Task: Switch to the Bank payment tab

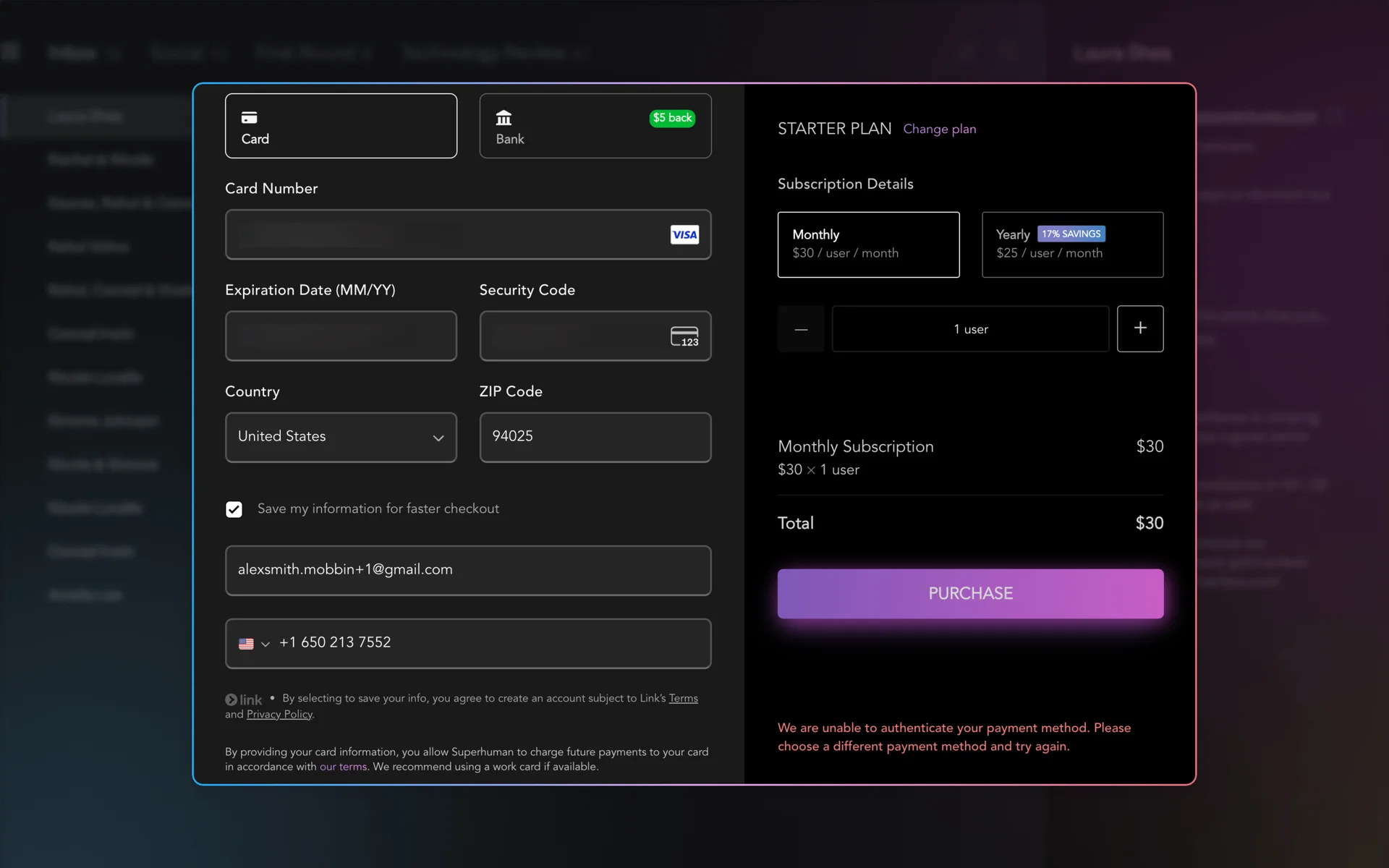Action: [595, 126]
